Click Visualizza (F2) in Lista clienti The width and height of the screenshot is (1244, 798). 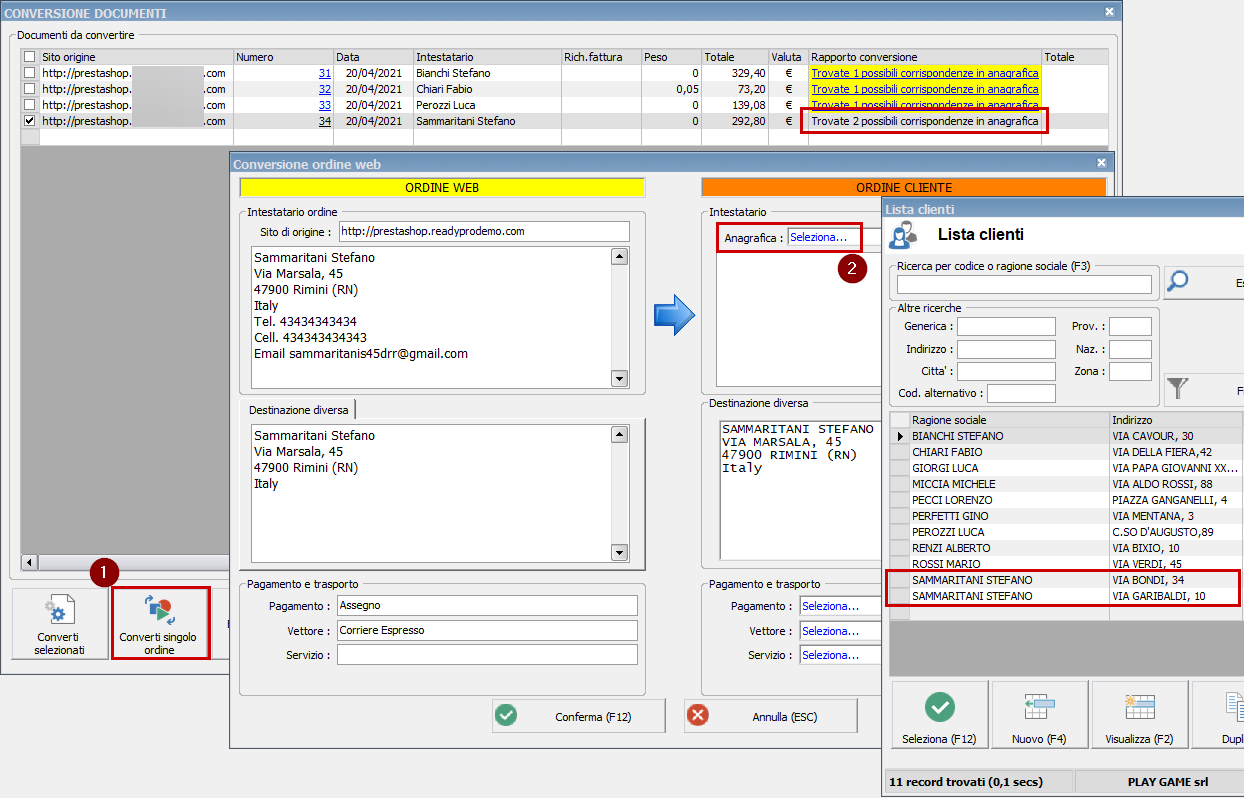[1140, 714]
